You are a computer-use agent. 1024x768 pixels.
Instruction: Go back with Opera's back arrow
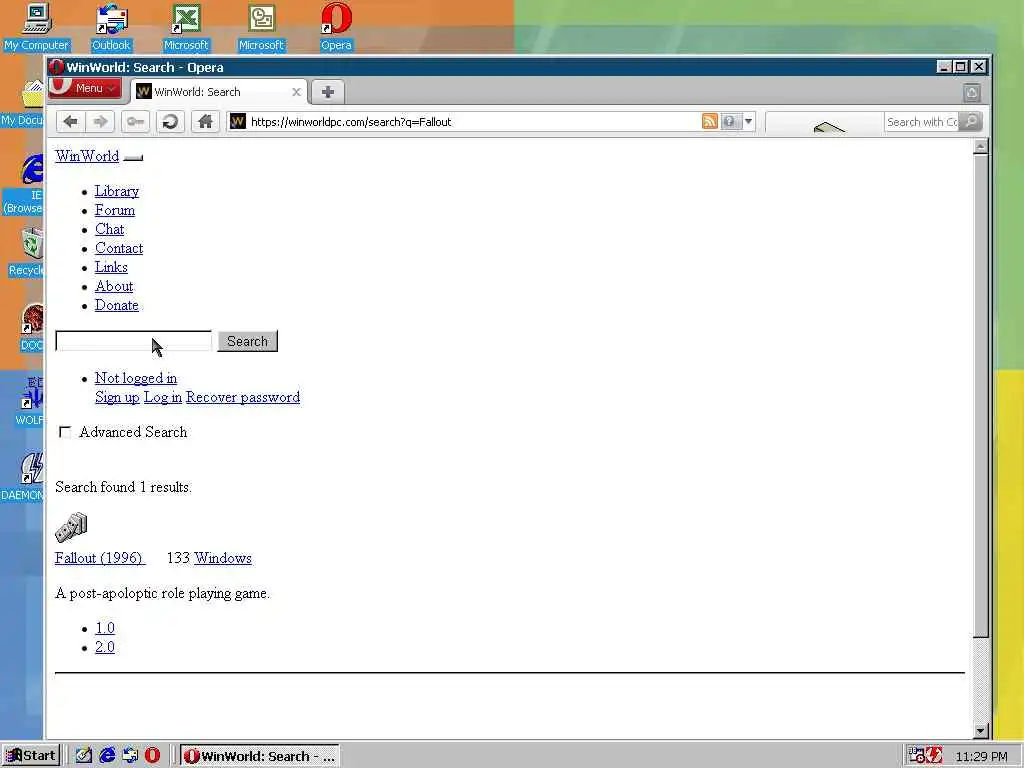71,121
